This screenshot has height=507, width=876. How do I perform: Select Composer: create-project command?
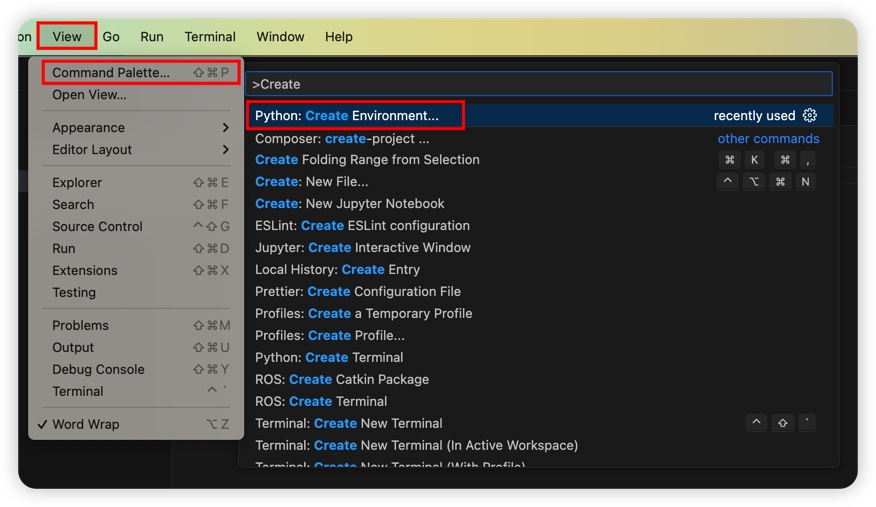click(539, 138)
